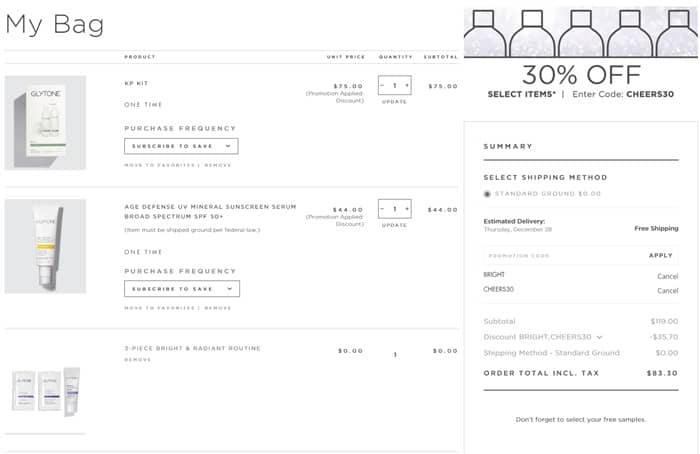Screen dimensions: 700x454
Task: Expand the Discount BRIGHT,CHEERS30 details chevron
Action: tap(599, 337)
